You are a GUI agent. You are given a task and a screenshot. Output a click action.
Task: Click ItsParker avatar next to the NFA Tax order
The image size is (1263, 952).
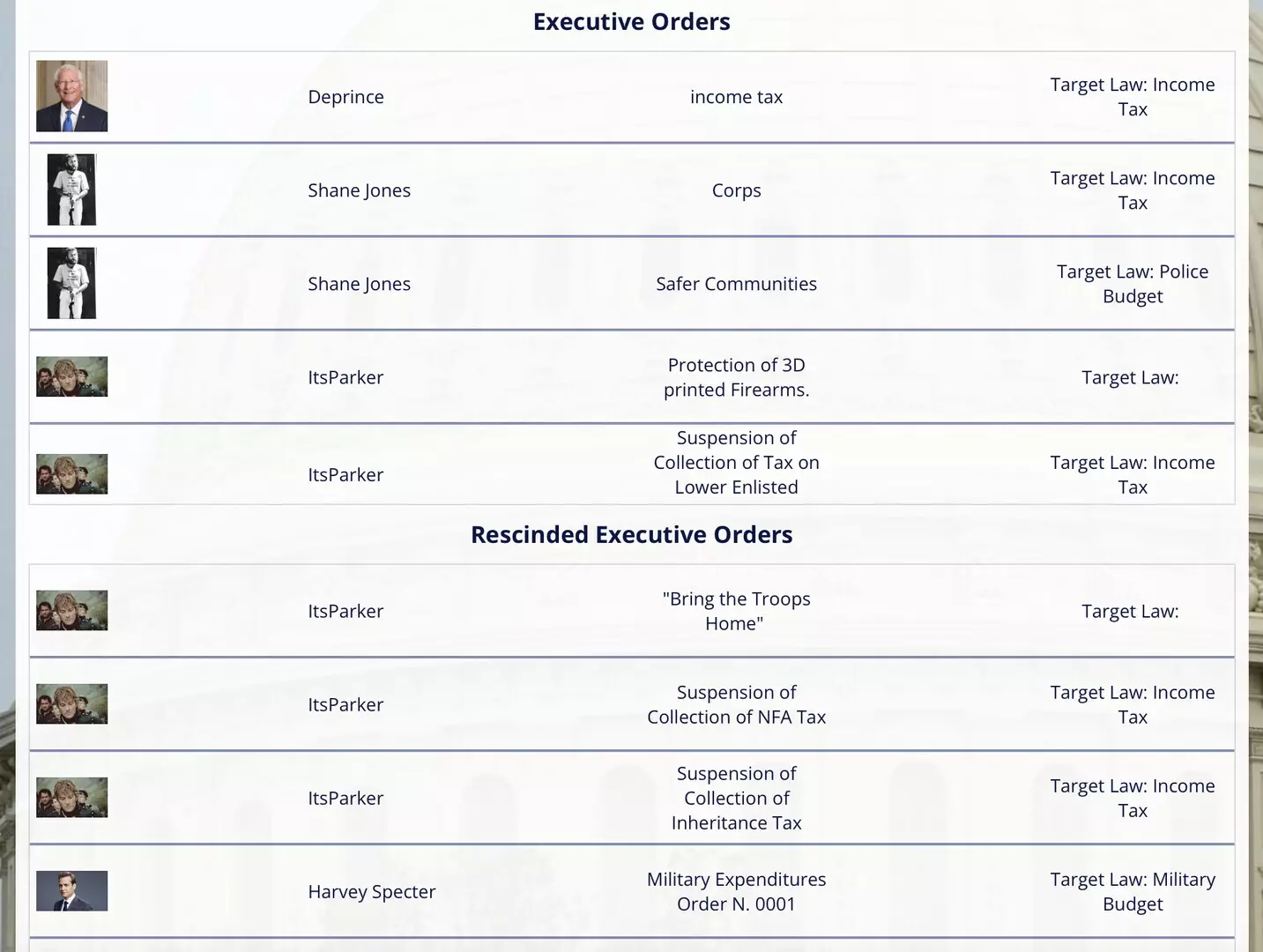click(x=71, y=703)
